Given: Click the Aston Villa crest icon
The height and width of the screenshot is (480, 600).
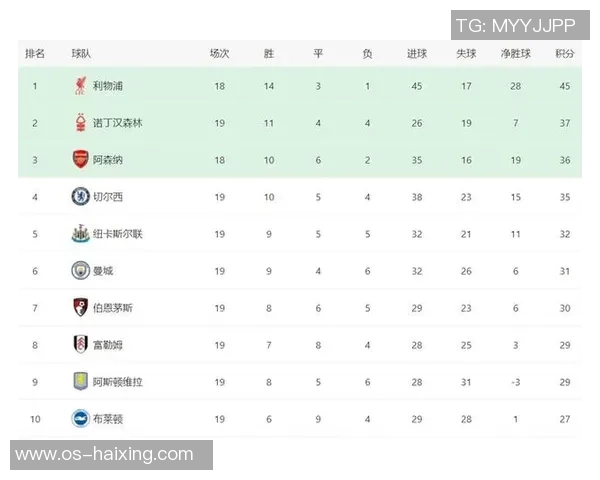Looking at the screenshot, I should [80, 382].
